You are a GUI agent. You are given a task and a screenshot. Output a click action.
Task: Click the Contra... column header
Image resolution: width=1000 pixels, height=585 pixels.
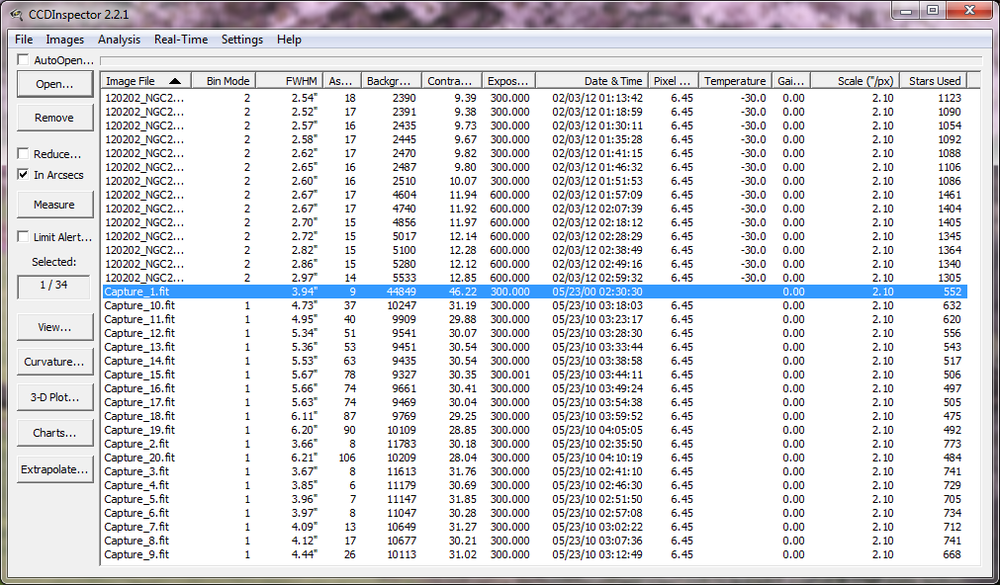452,81
